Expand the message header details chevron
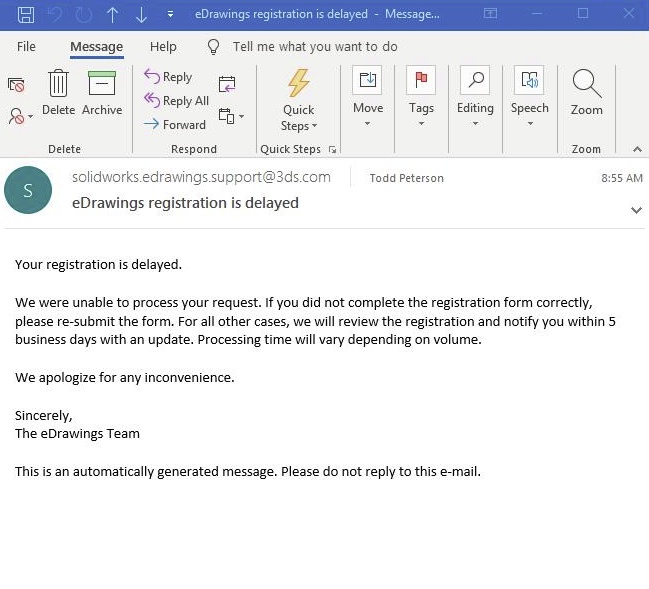Viewport: 649px width, 589px height. click(636, 210)
